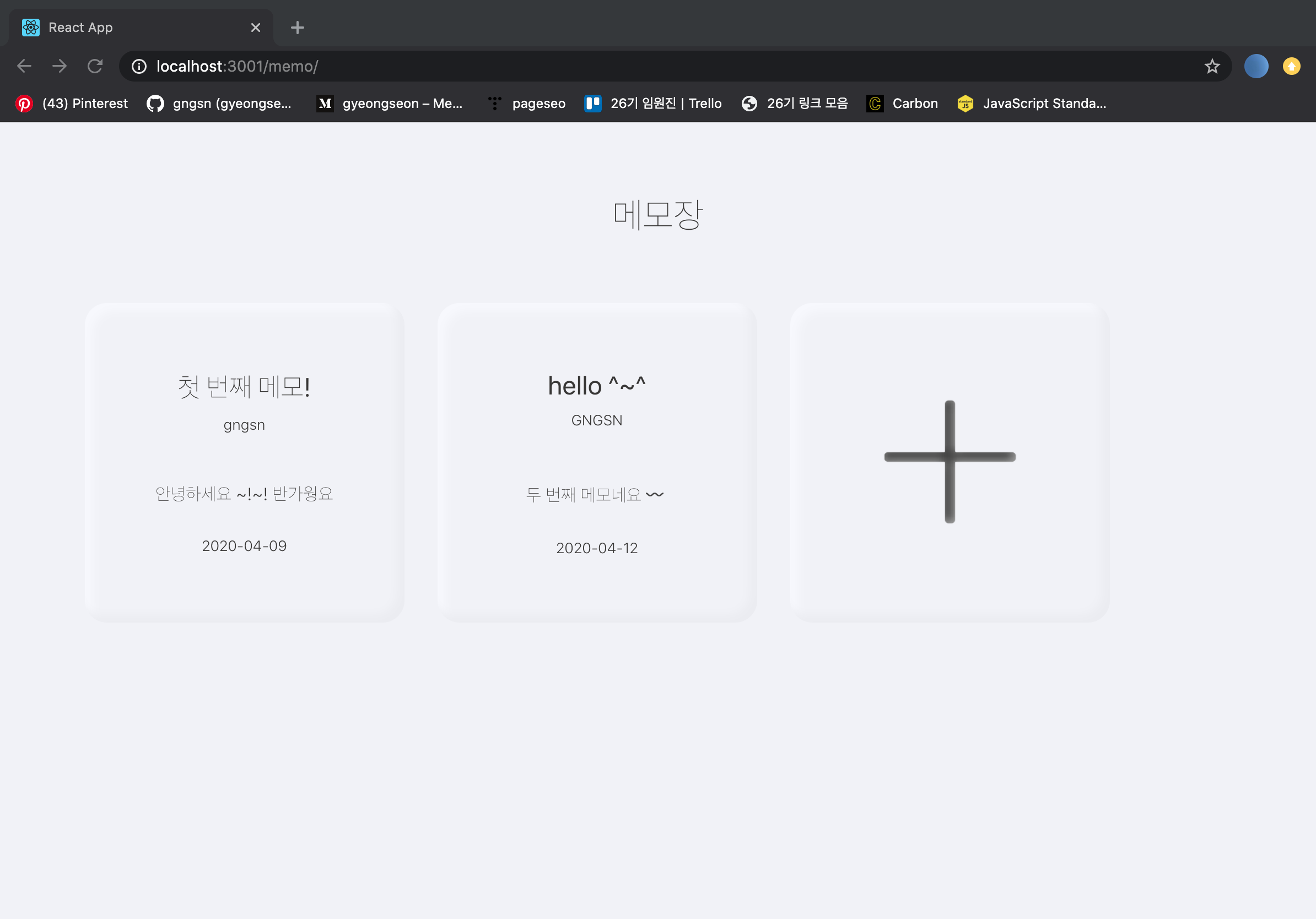
Task: Click the browser back arrow
Action: (24, 67)
